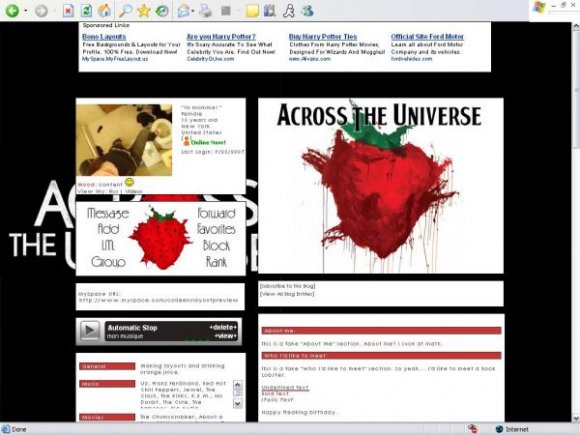
Task: Click the About me red header
Action: [381, 330]
